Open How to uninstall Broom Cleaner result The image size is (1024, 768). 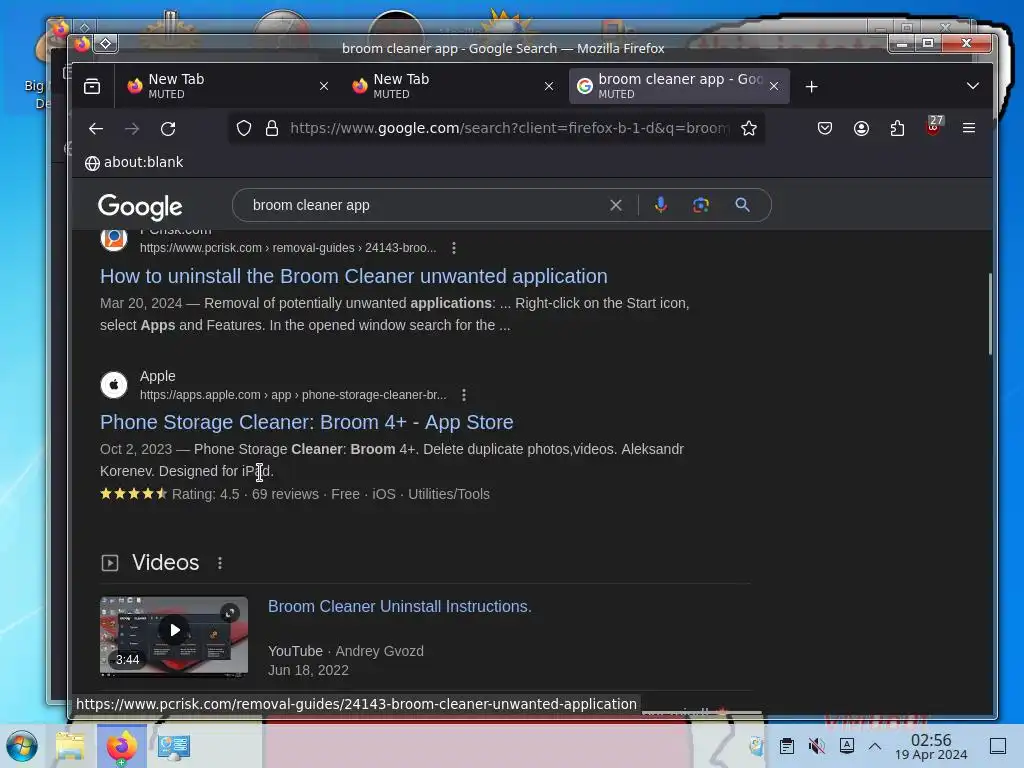pos(353,276)
